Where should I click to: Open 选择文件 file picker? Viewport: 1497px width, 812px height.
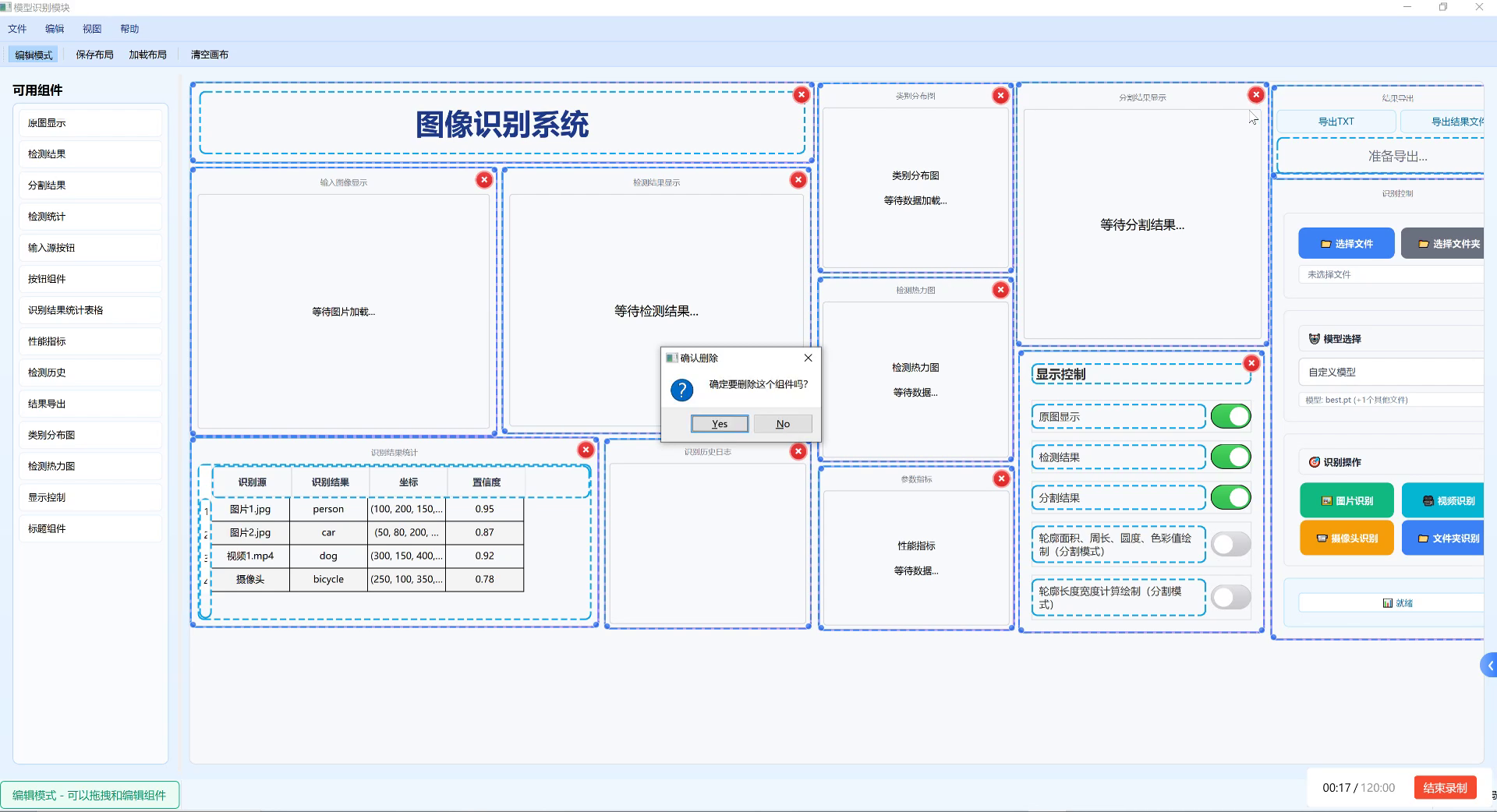[1346, 243]
